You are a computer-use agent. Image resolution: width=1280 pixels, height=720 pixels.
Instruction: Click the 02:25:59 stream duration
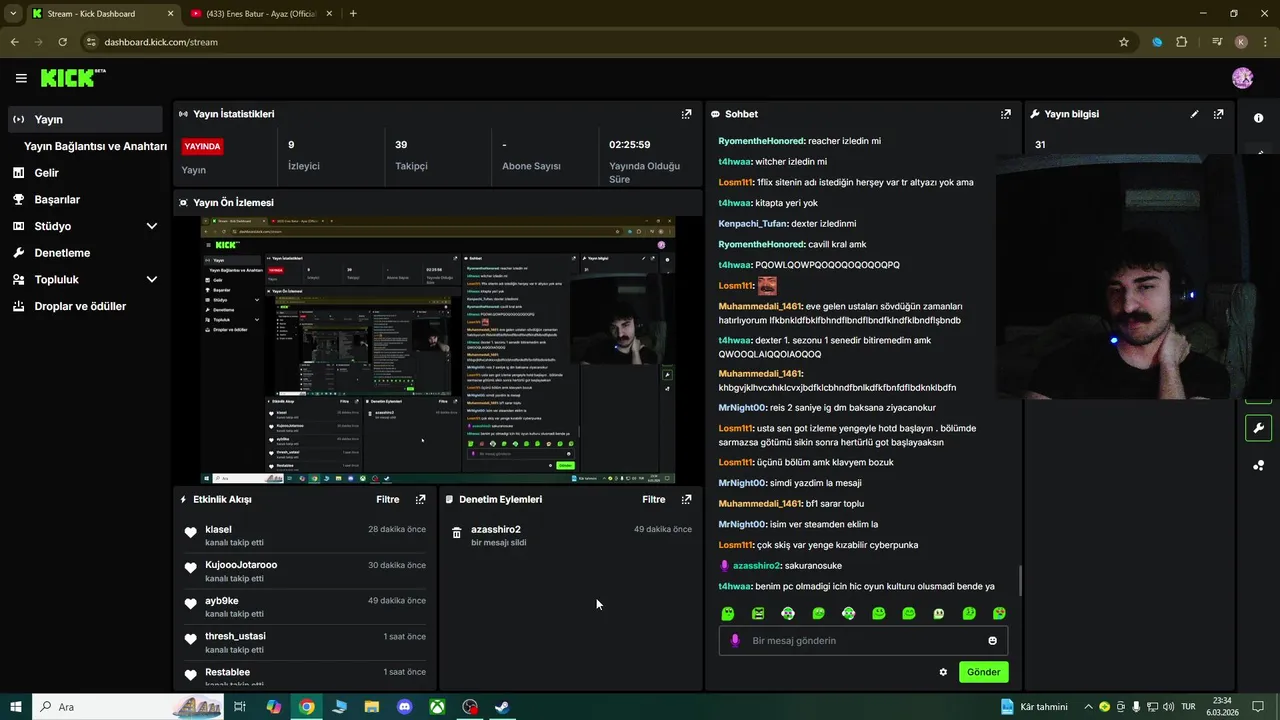coord(630,145)
